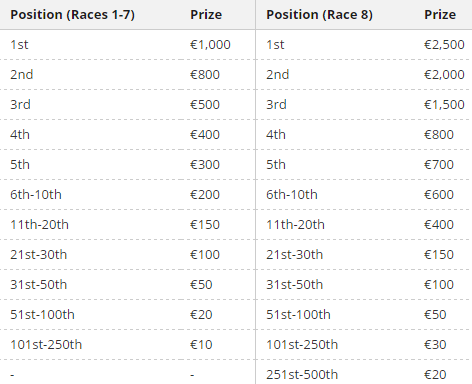472x384 pixels.
Task: Click the Races 1-7 €20 prize cell
Action: pos(201,315)
